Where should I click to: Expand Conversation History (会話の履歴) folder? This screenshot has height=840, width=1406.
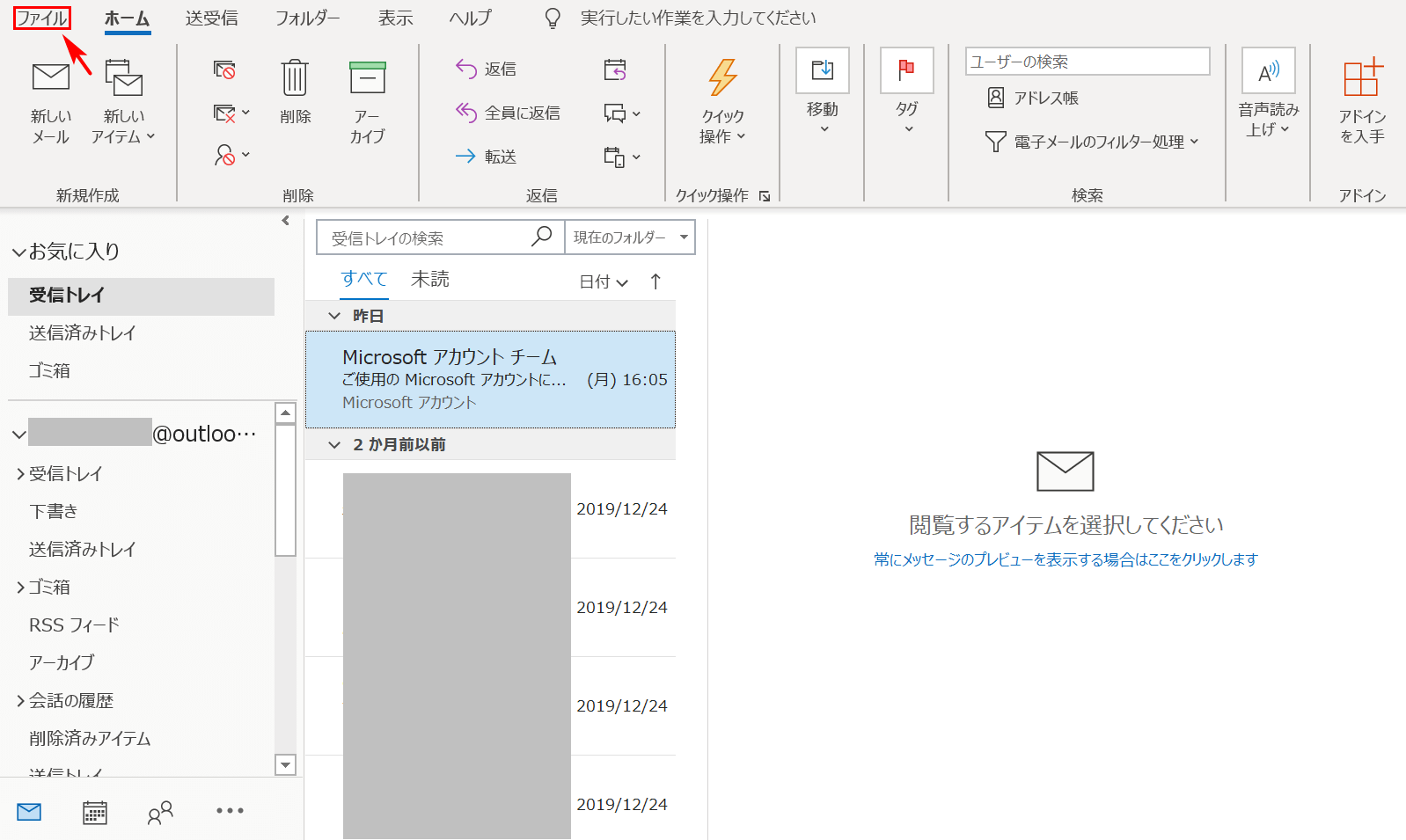point(20,701)
